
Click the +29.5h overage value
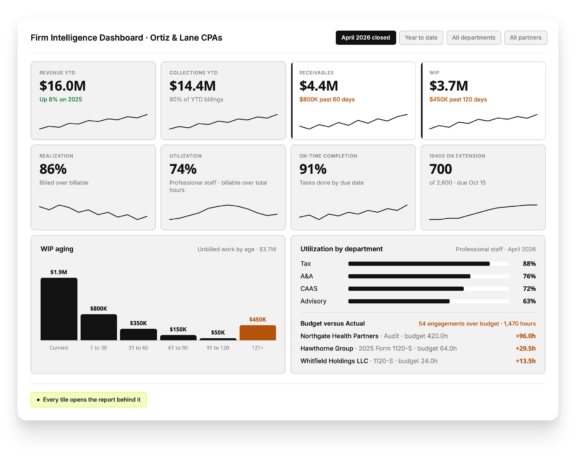(526, 349)
